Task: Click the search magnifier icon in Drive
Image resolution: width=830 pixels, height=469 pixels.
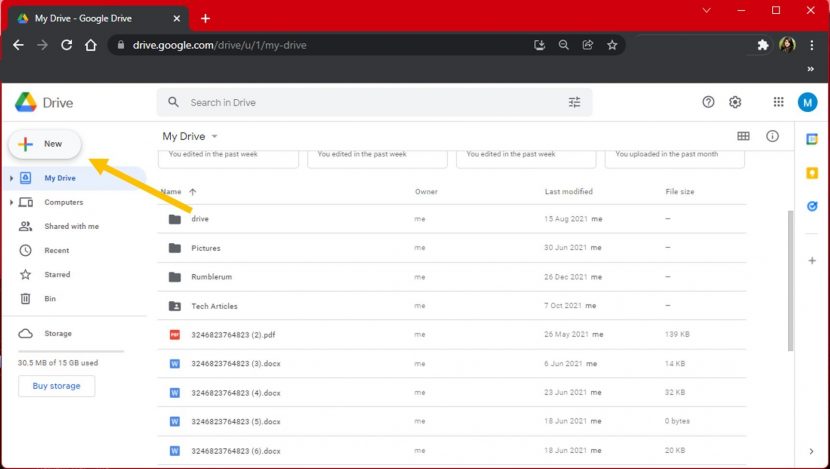Action: point(173,102)
